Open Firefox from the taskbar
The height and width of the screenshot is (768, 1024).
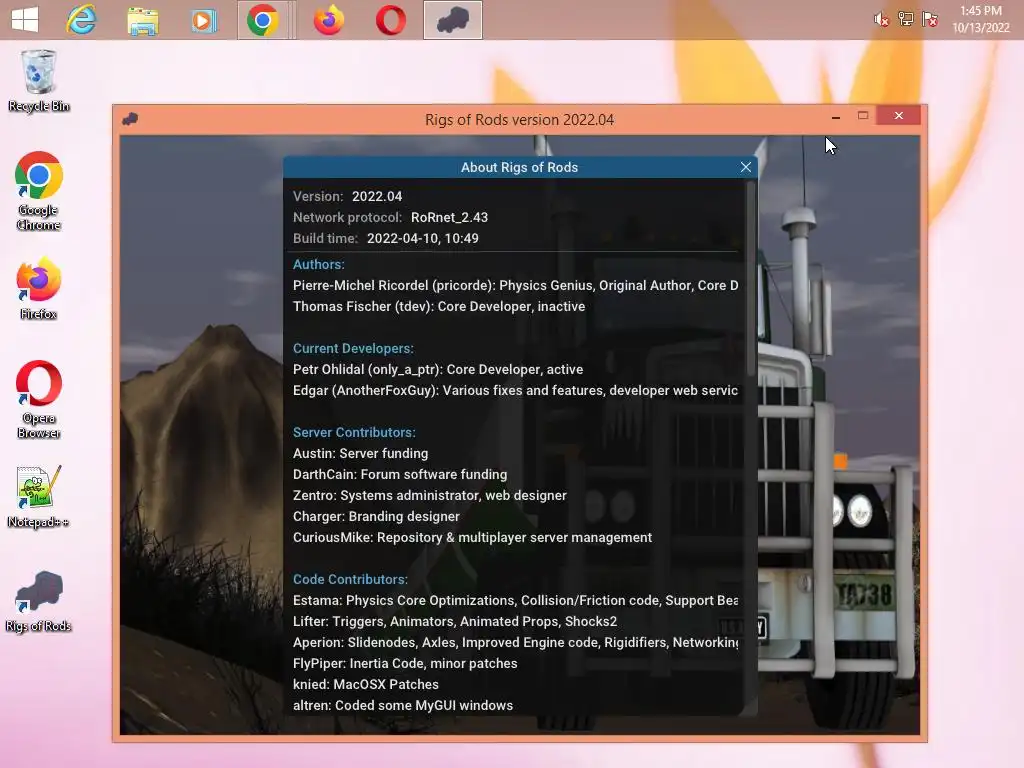point(328,20)
